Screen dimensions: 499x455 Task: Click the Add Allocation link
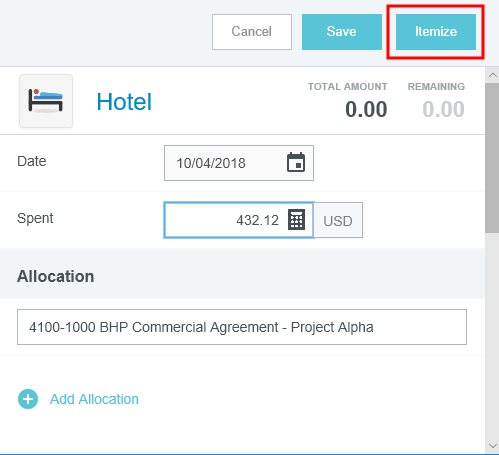coord(94,399)
